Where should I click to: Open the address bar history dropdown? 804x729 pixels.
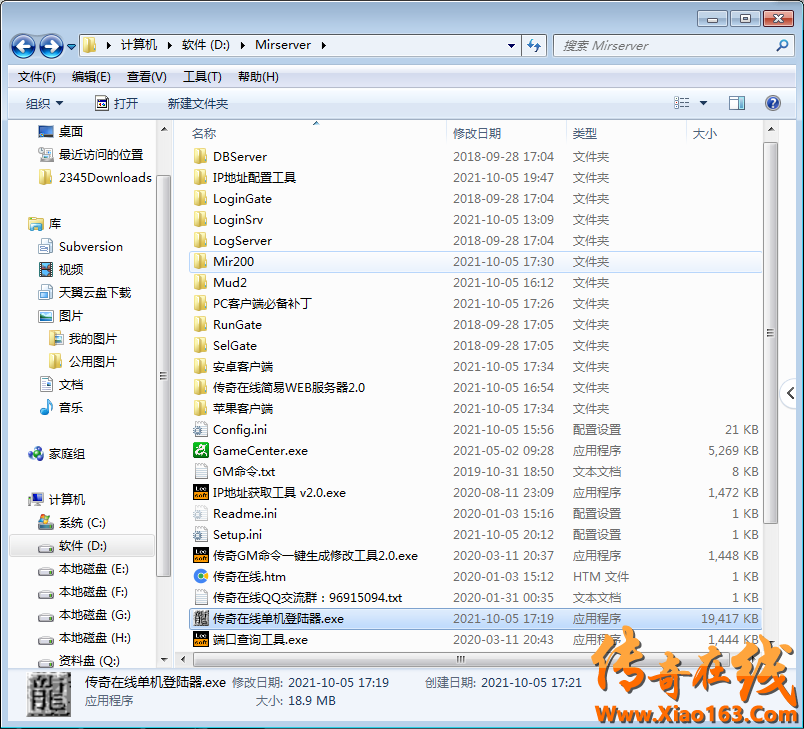tap(511, 46)
